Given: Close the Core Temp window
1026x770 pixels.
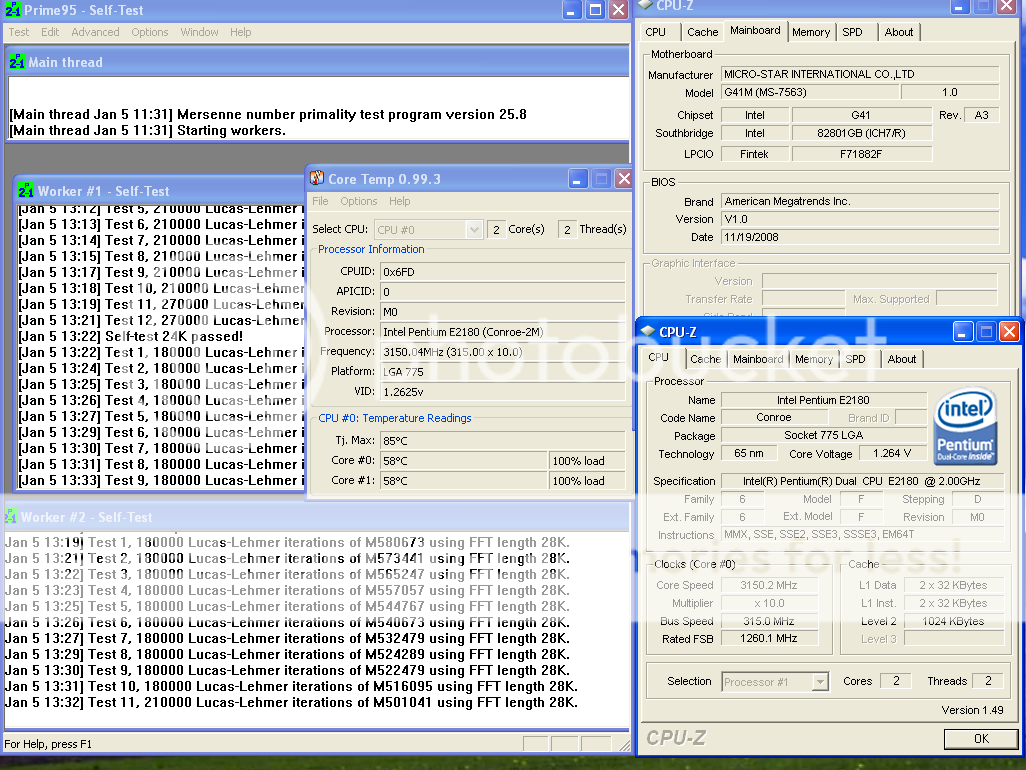Looking at the screenshot, I should (624, 179).
